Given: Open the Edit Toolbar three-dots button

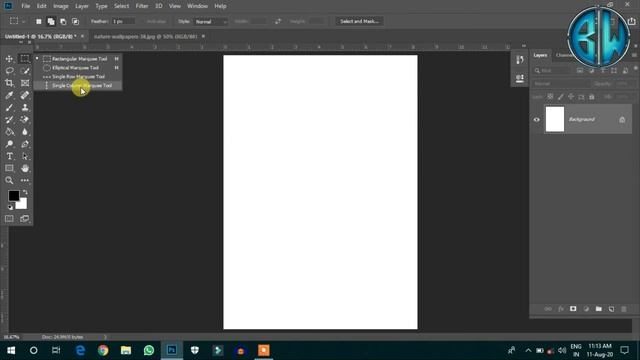Looking at the screenshot, I should point(25,180).
